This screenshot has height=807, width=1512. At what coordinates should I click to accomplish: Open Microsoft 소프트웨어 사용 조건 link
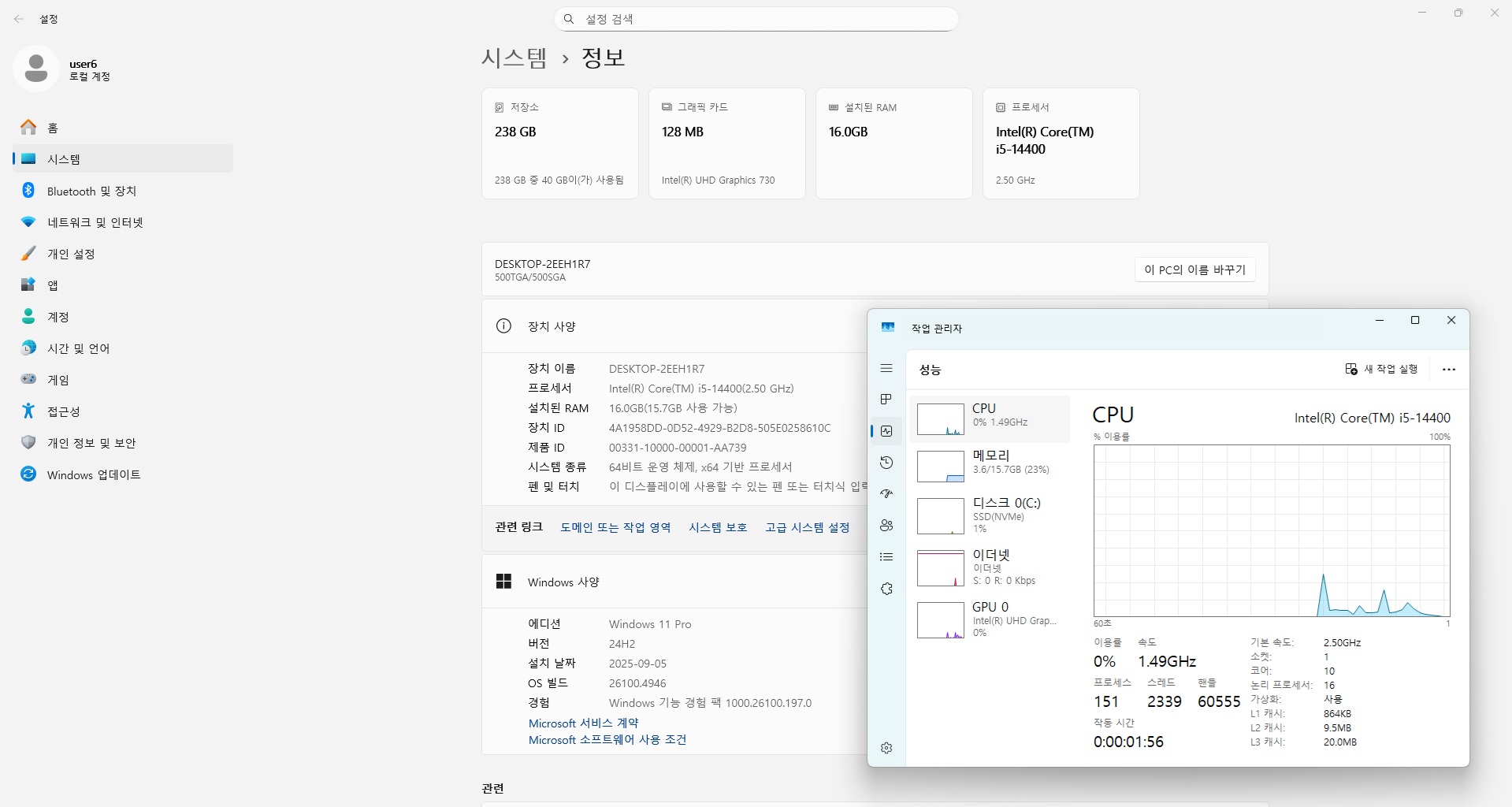coord(607,740)
